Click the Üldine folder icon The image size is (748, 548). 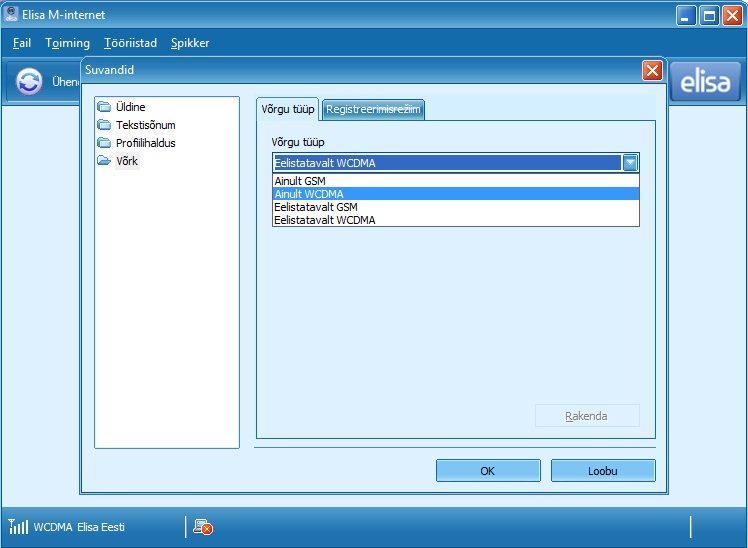(x=105, y=107)
